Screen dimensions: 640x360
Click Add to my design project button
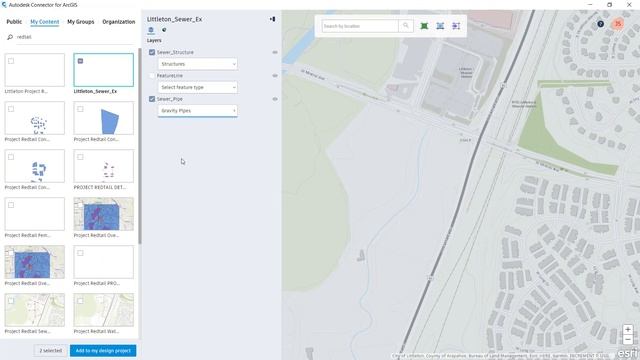pos(103,351)
